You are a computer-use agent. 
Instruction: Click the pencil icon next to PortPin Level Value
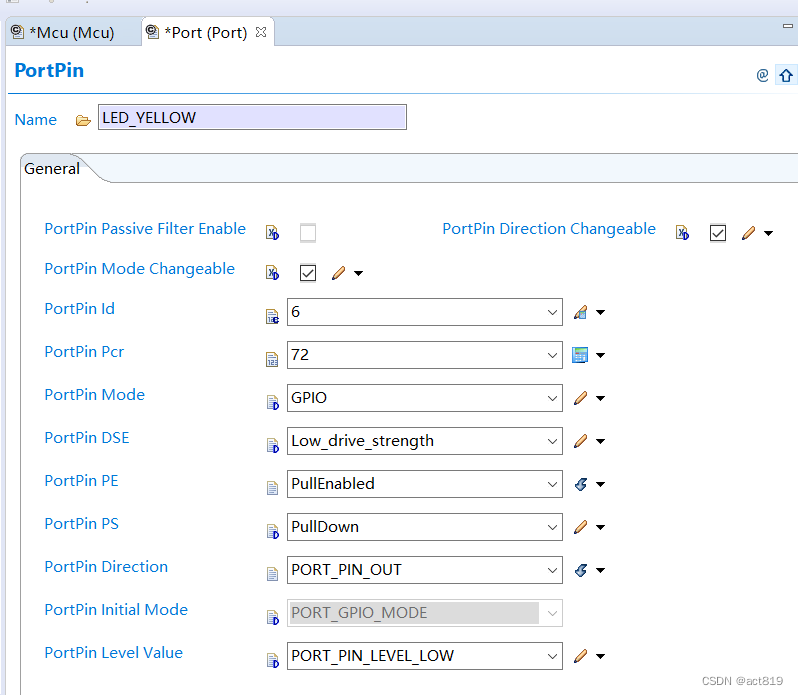(581, 656)
